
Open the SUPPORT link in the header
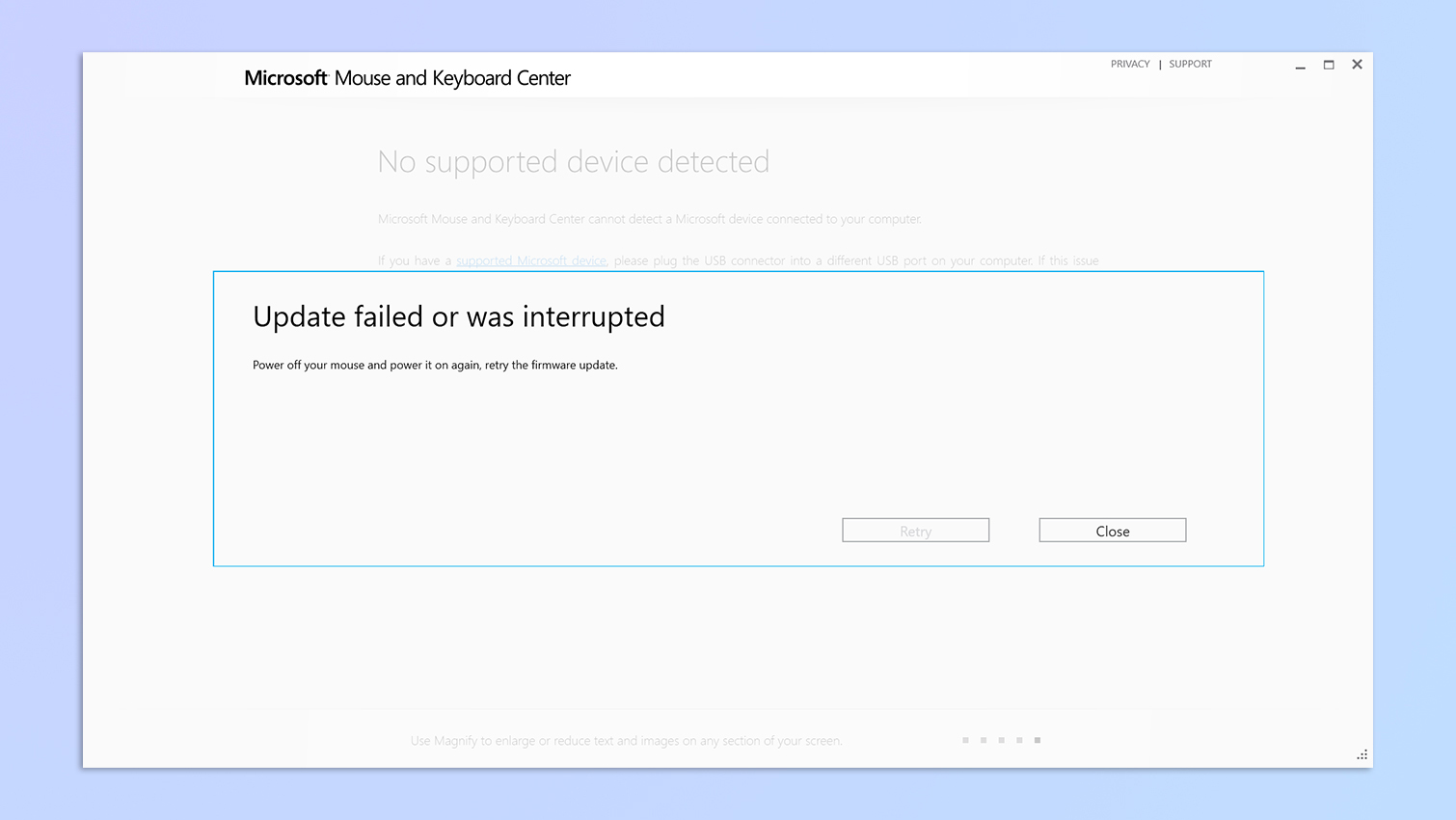click(1190, 65)
